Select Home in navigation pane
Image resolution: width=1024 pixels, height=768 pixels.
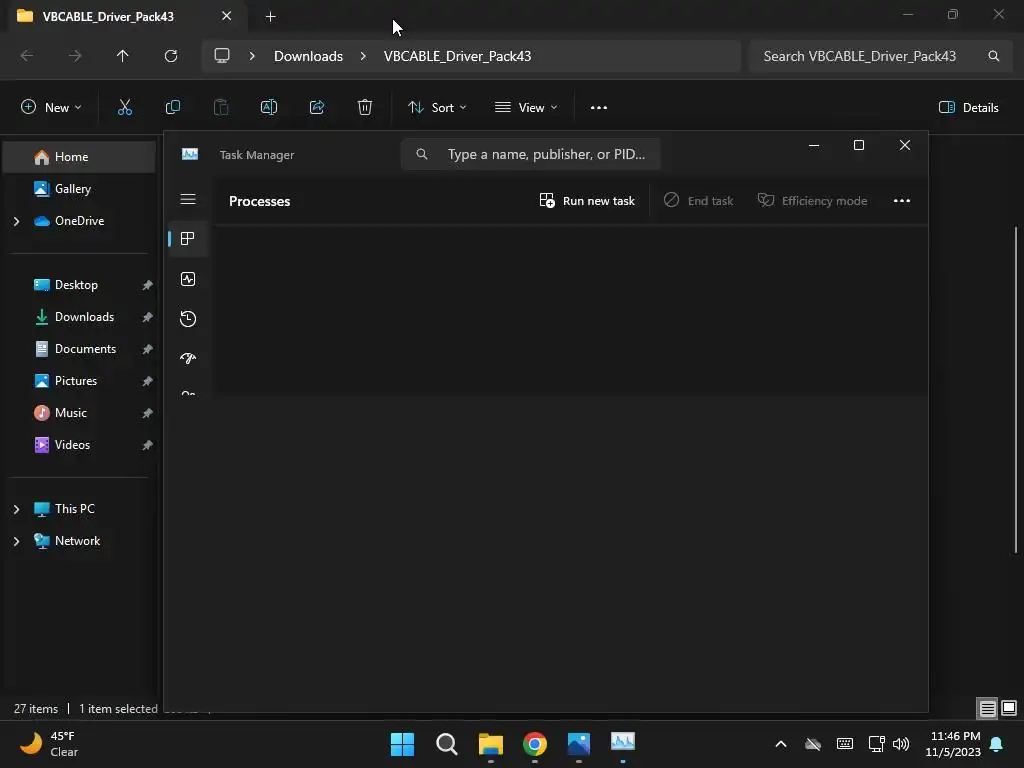coord(79,157)
